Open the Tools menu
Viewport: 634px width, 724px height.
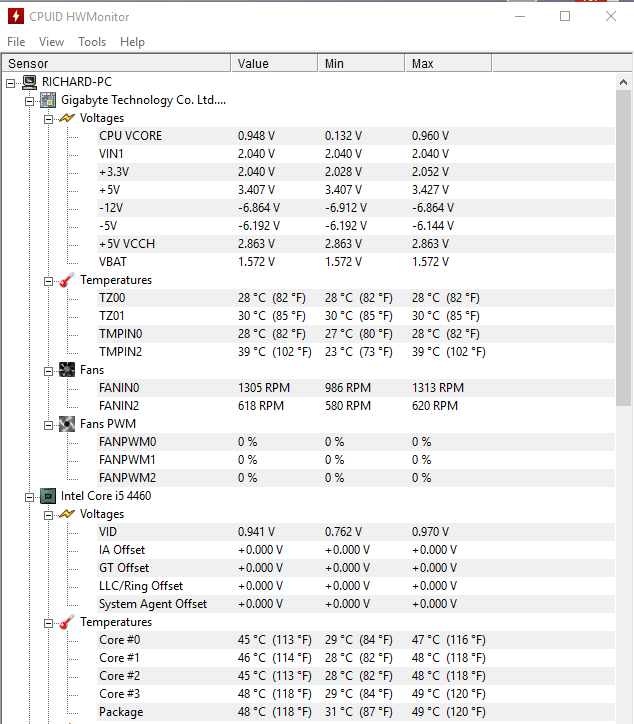[x=92, y=42]
